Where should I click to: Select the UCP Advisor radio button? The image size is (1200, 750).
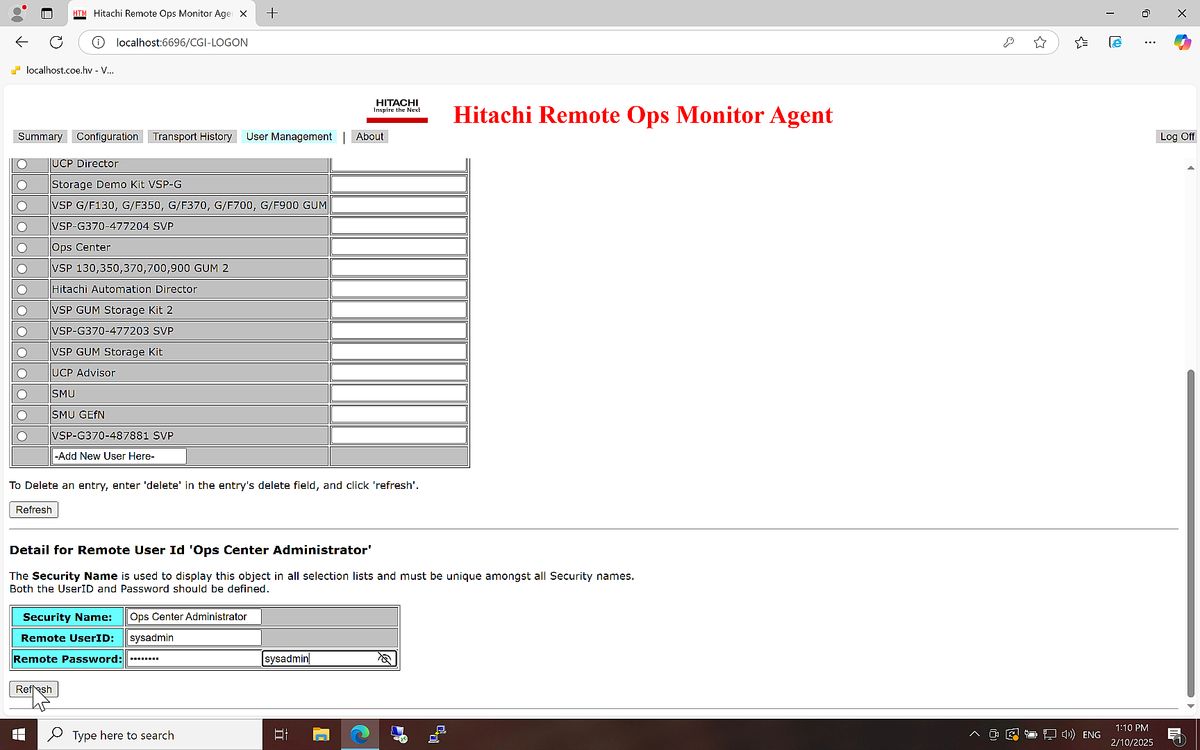click(x=22, y=373)
